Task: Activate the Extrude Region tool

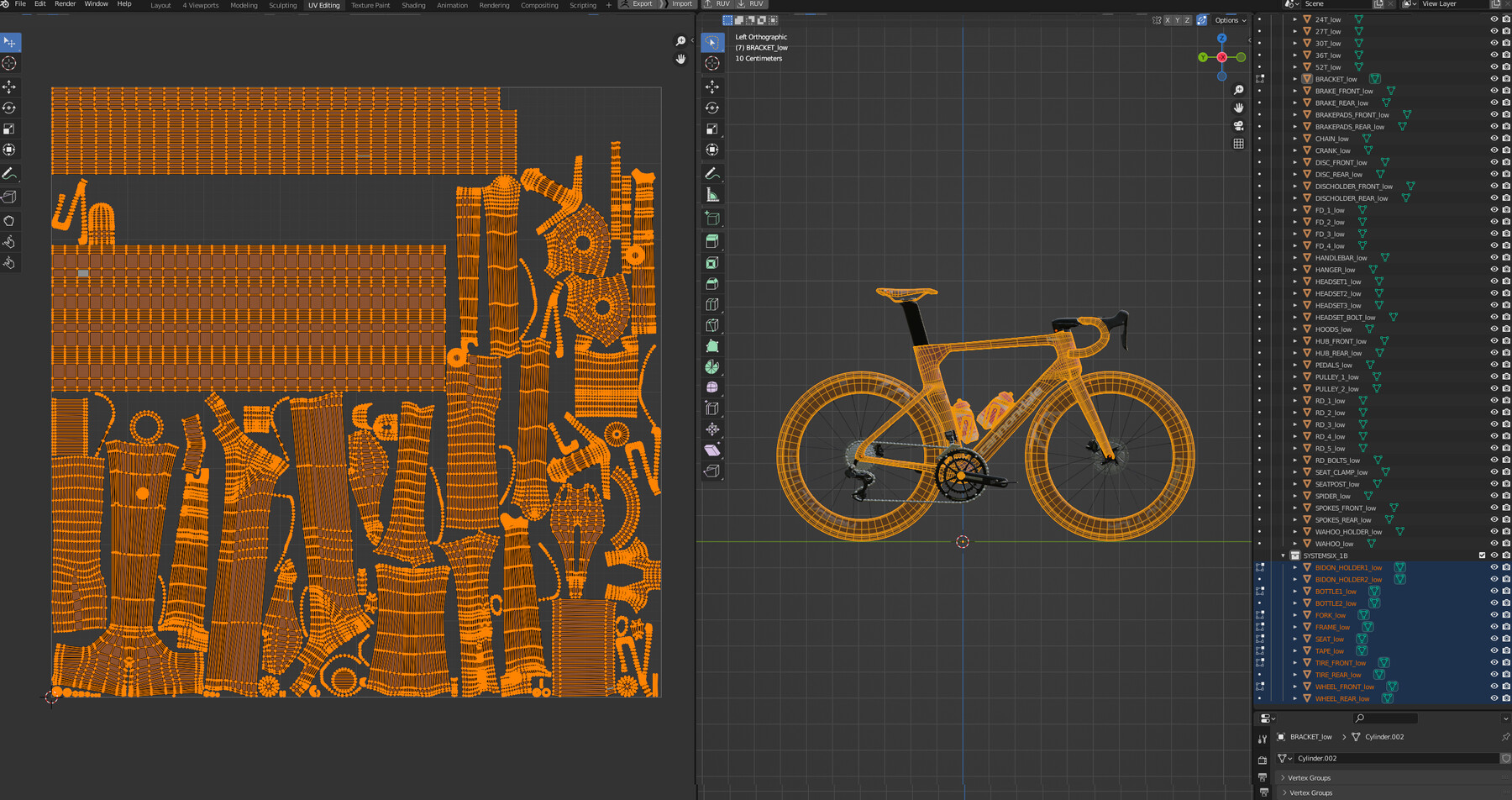Action: (x=712, y=242)
